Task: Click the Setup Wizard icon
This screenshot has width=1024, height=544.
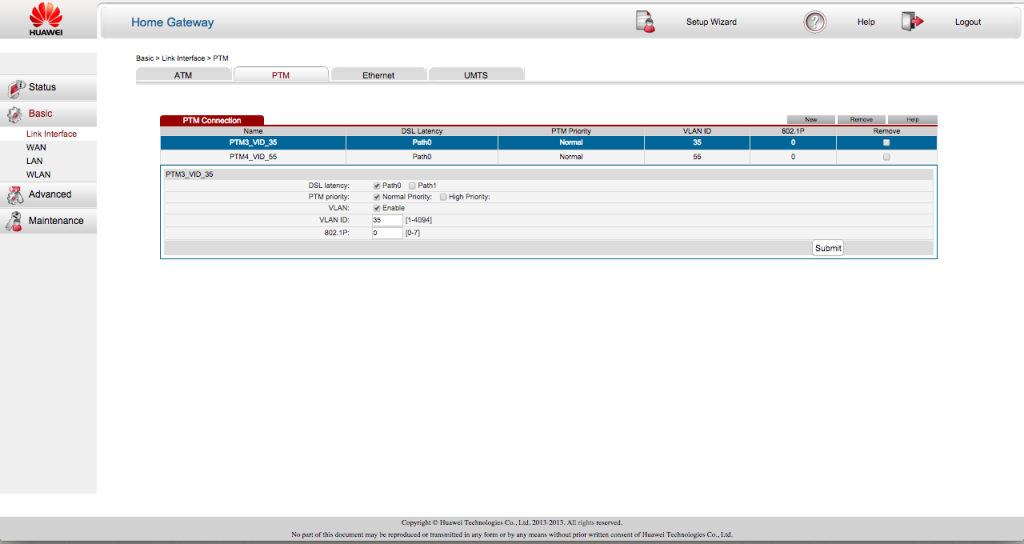Action: (645, 22)
